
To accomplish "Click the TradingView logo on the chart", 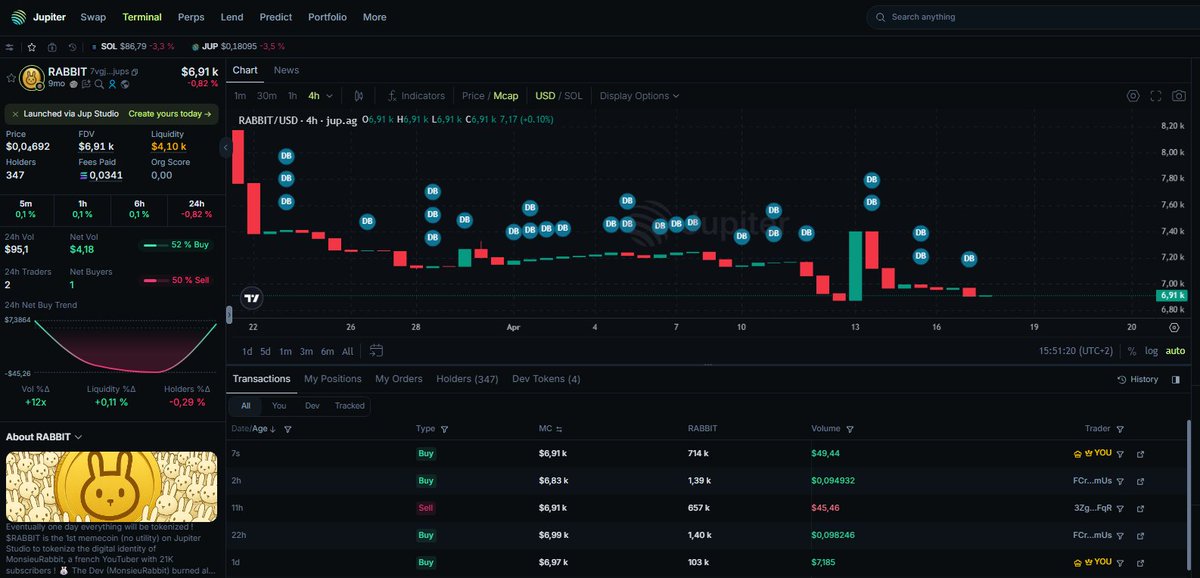I will [252, 298].
